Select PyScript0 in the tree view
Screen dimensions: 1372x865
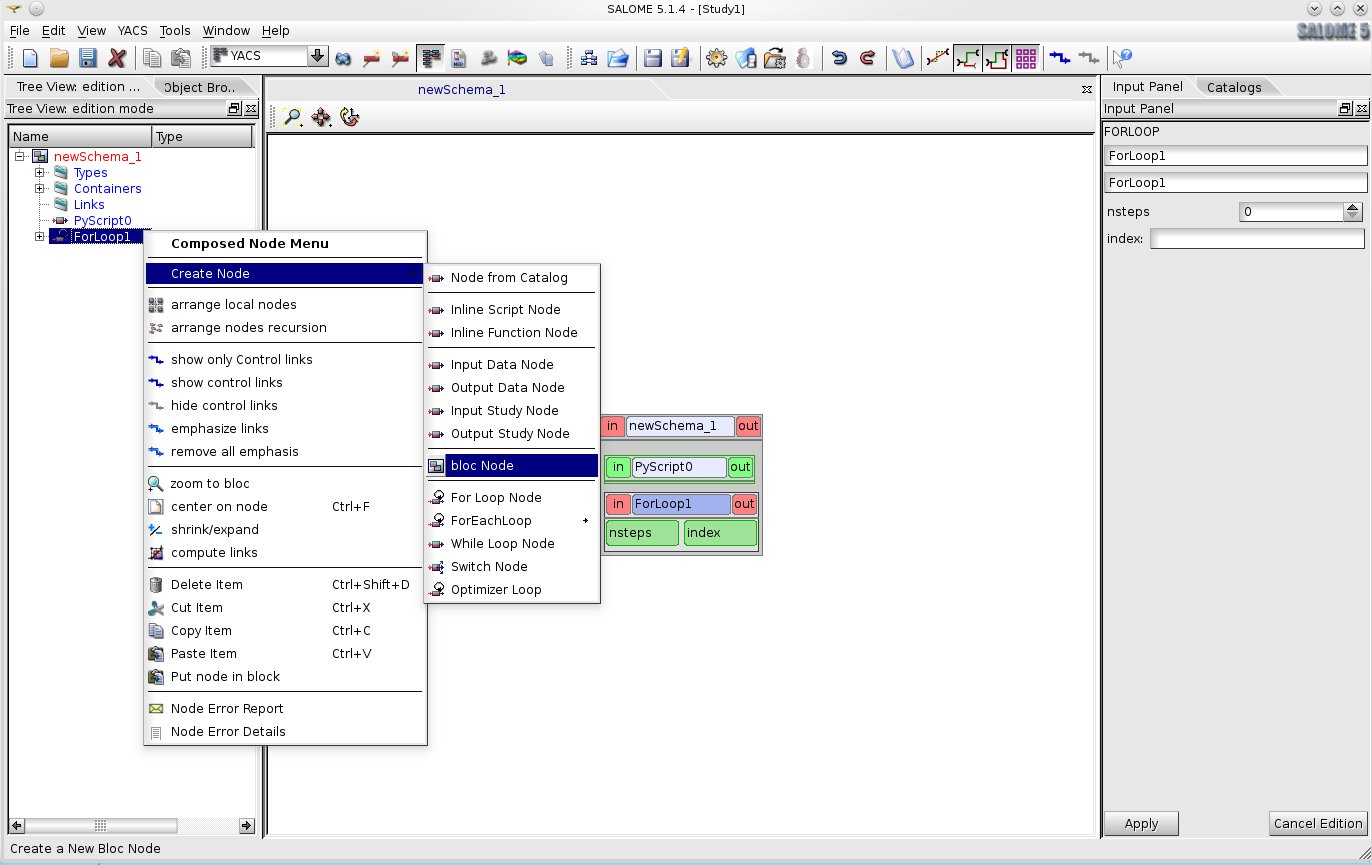102,220
